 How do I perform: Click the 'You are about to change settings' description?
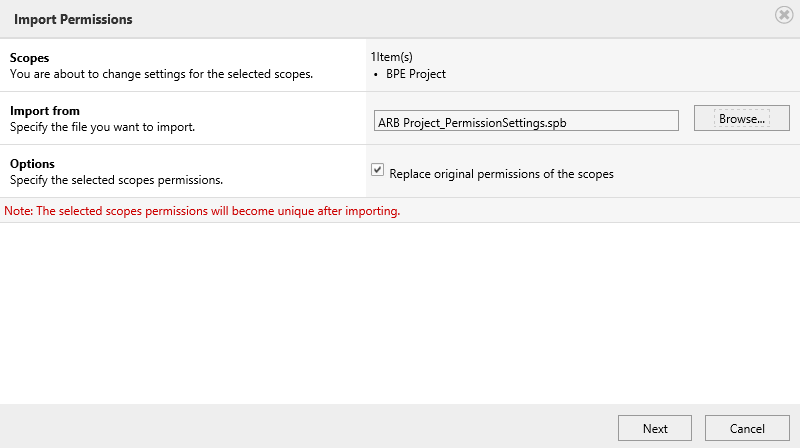(161, 74)
